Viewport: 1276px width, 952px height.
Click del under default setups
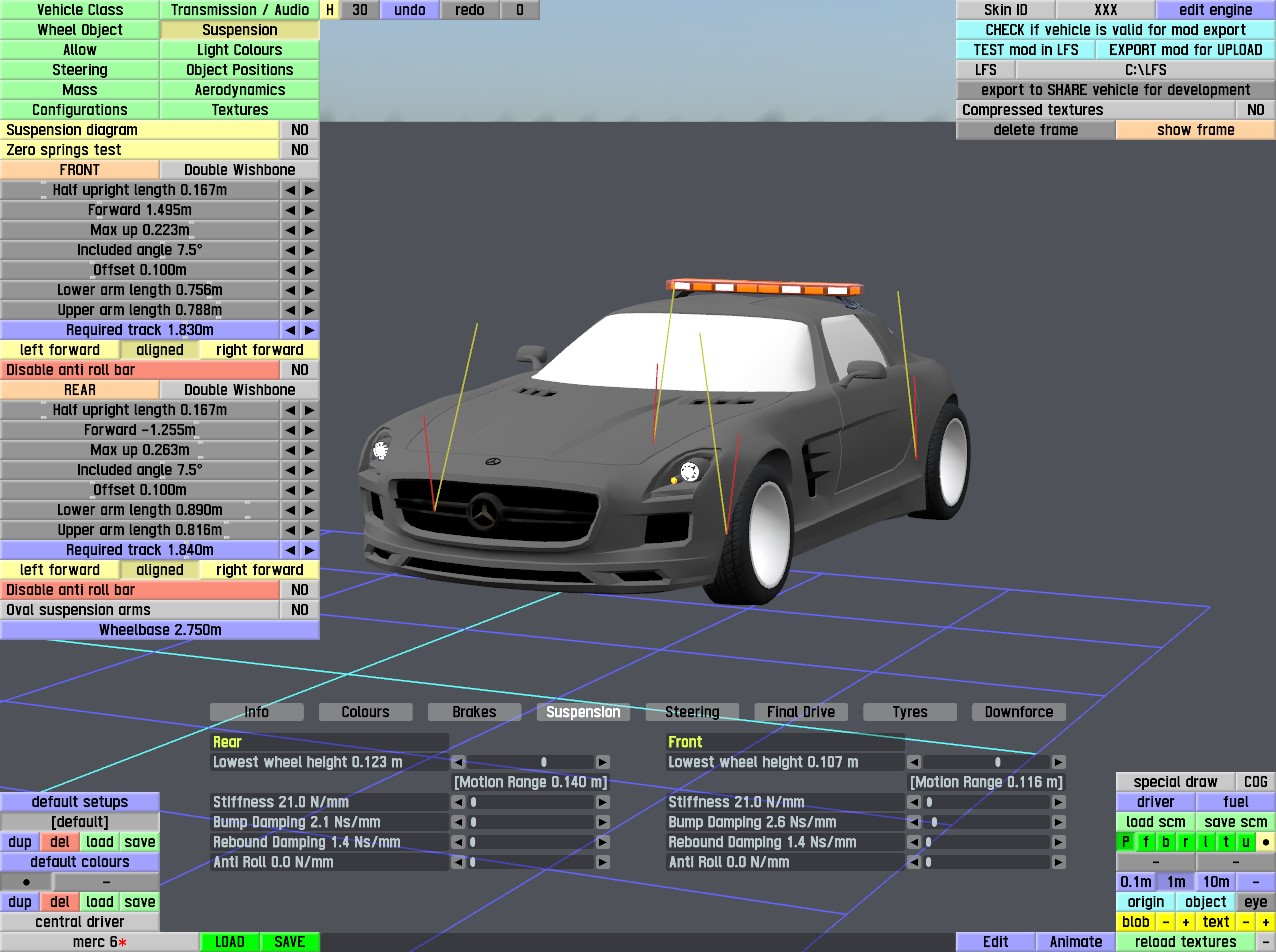click(60, 842)
